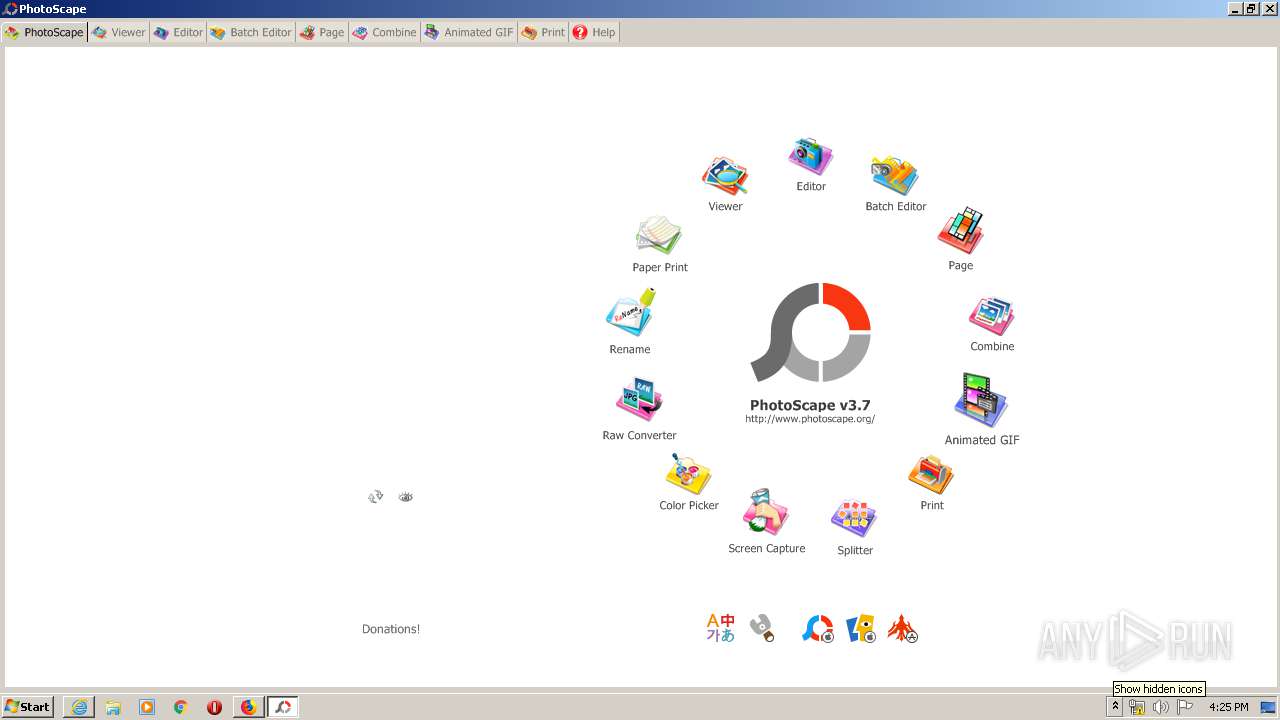
Task: Click the yellow-blue Mac app icon
Action: pos(861,628)
